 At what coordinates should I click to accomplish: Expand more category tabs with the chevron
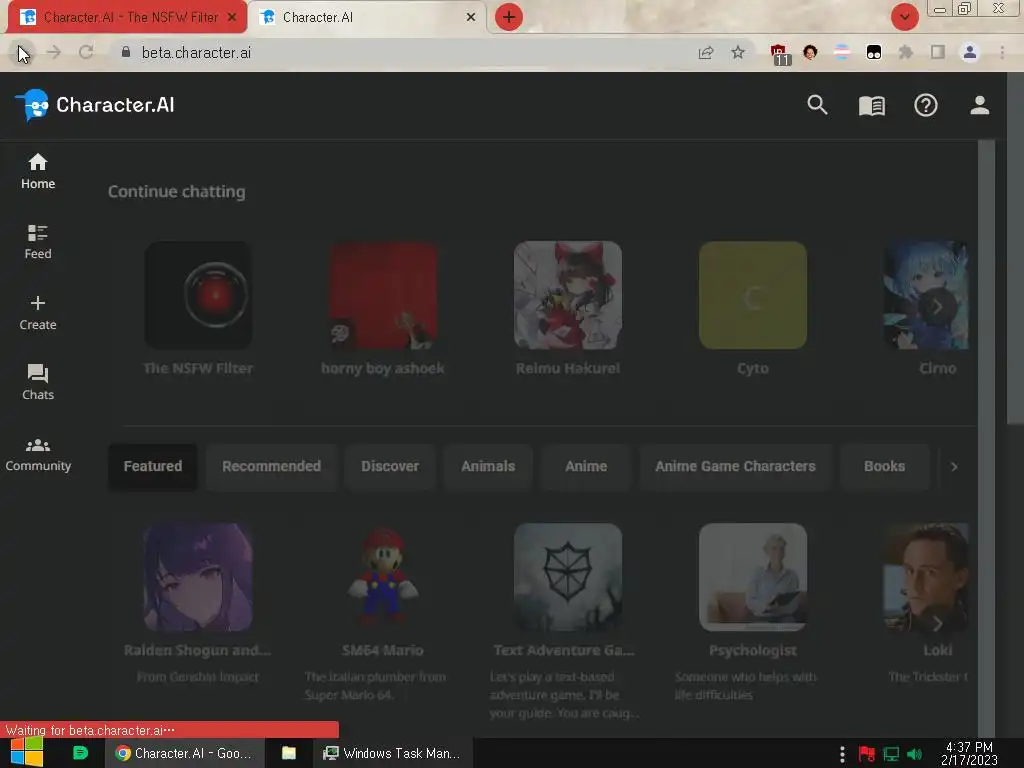[x=954, y=466]
